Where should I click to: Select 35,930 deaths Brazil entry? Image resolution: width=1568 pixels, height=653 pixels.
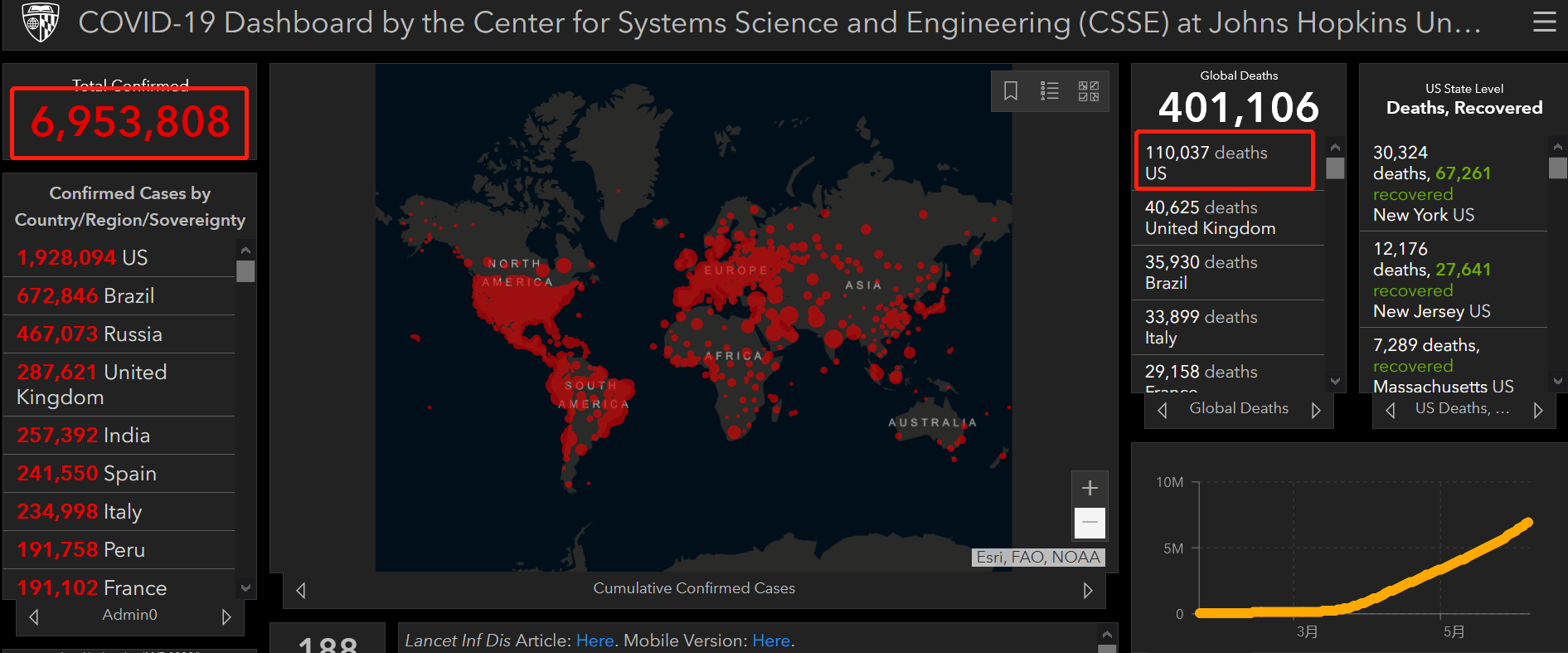1228,273
